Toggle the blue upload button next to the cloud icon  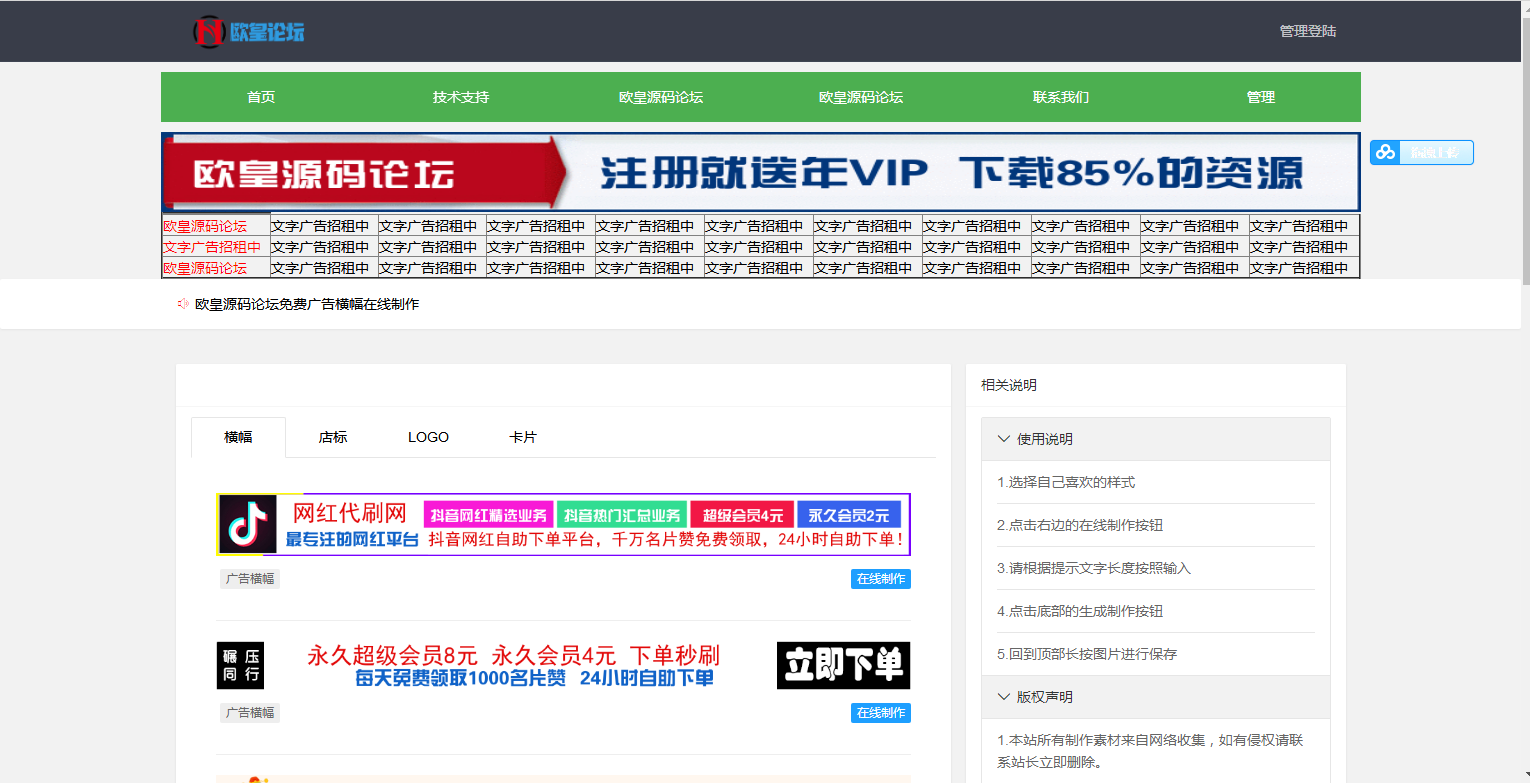click(x=1435, y=152)
